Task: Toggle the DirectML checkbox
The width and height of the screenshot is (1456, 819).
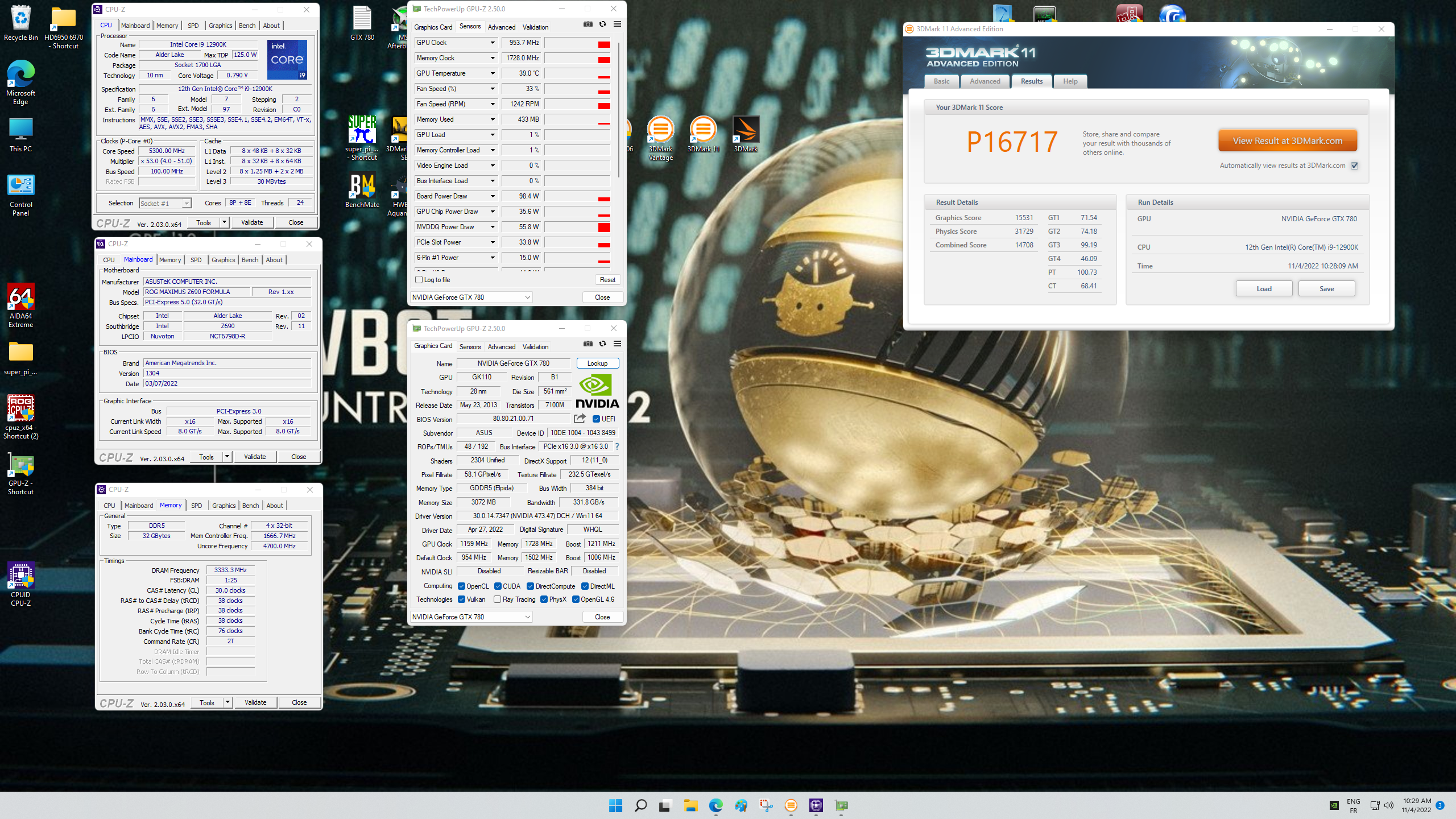Action: click(585, 586)
